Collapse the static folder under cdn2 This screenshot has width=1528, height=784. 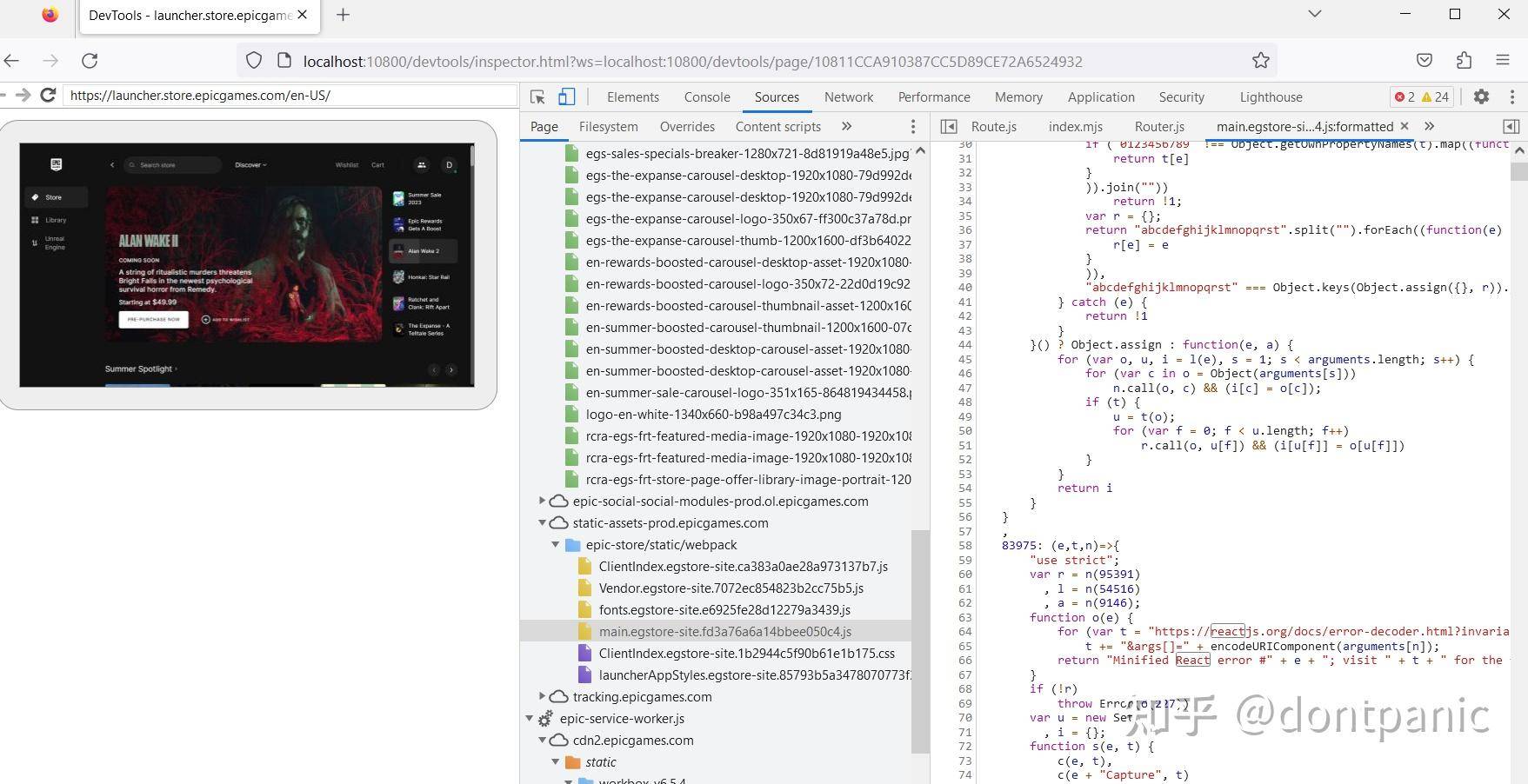coord(555,761)
